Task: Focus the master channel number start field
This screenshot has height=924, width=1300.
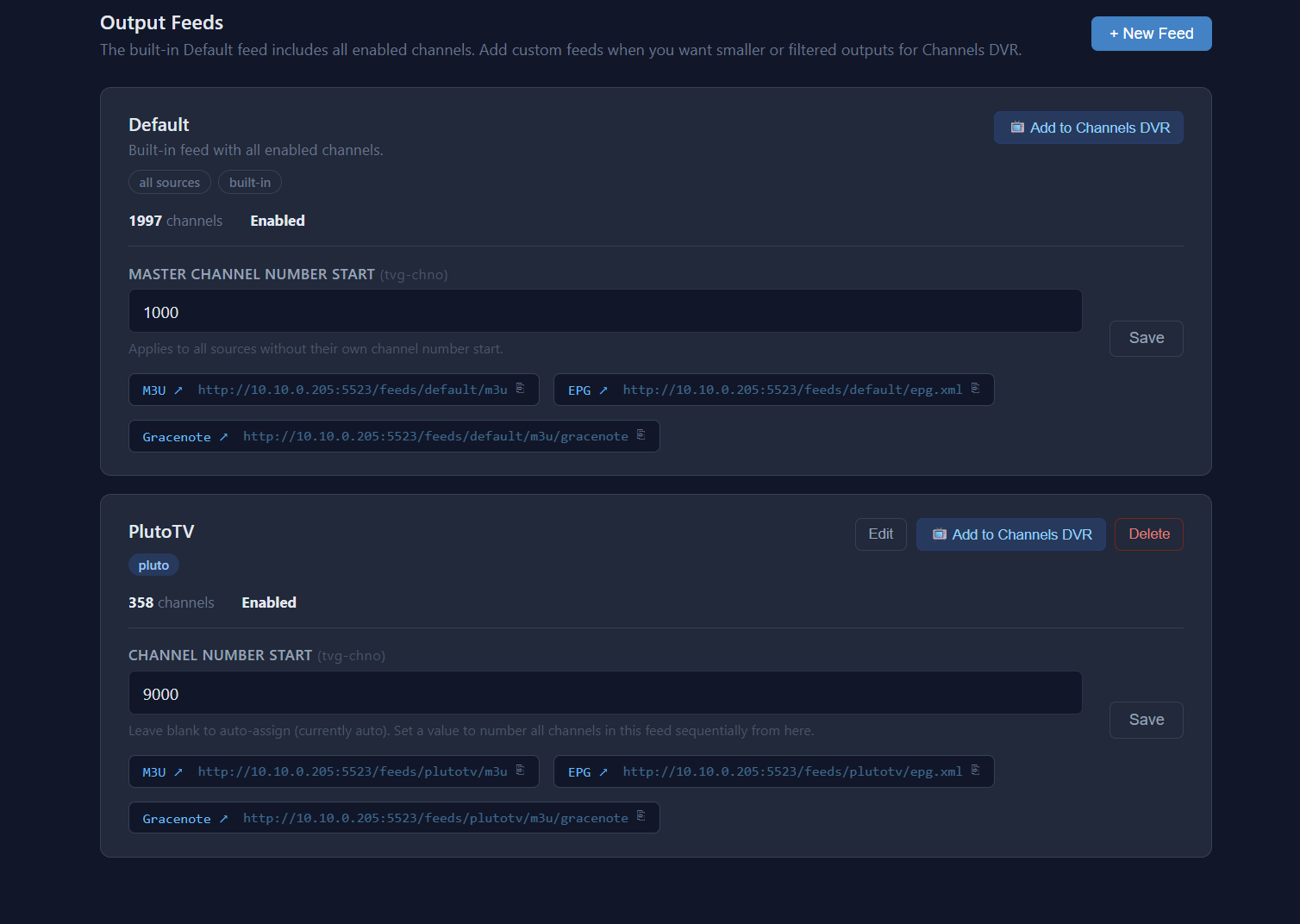Action: point(604,312)
